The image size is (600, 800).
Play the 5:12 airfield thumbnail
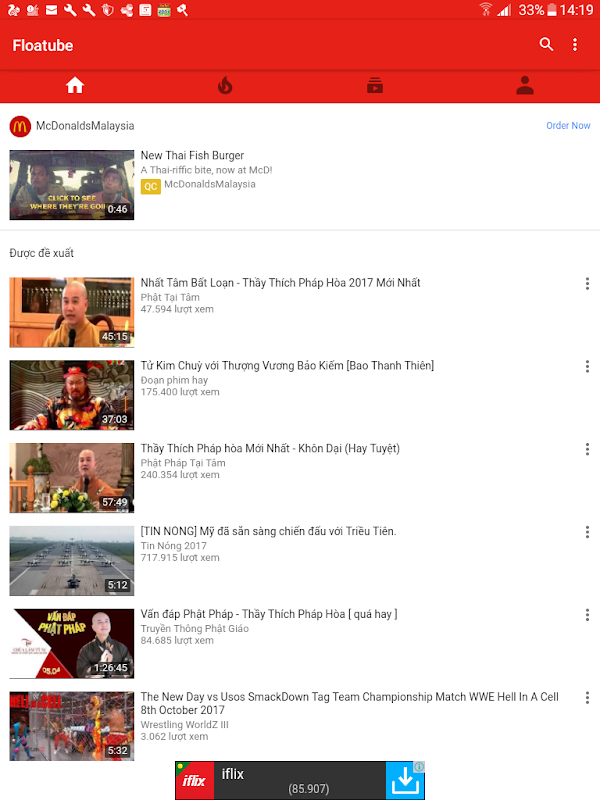pos(72,561)
